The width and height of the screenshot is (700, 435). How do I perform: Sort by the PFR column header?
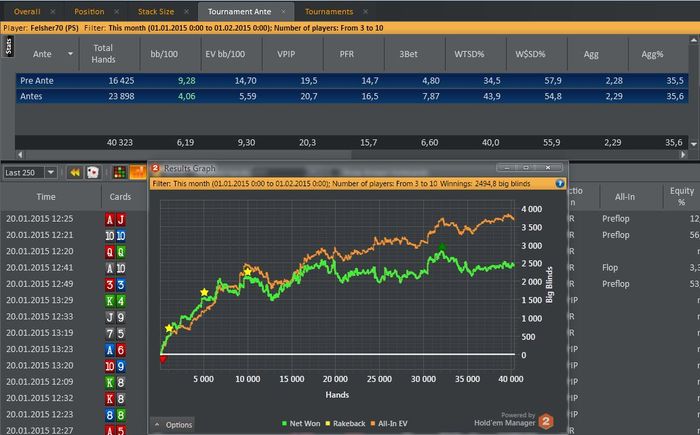tap(347, 54)
